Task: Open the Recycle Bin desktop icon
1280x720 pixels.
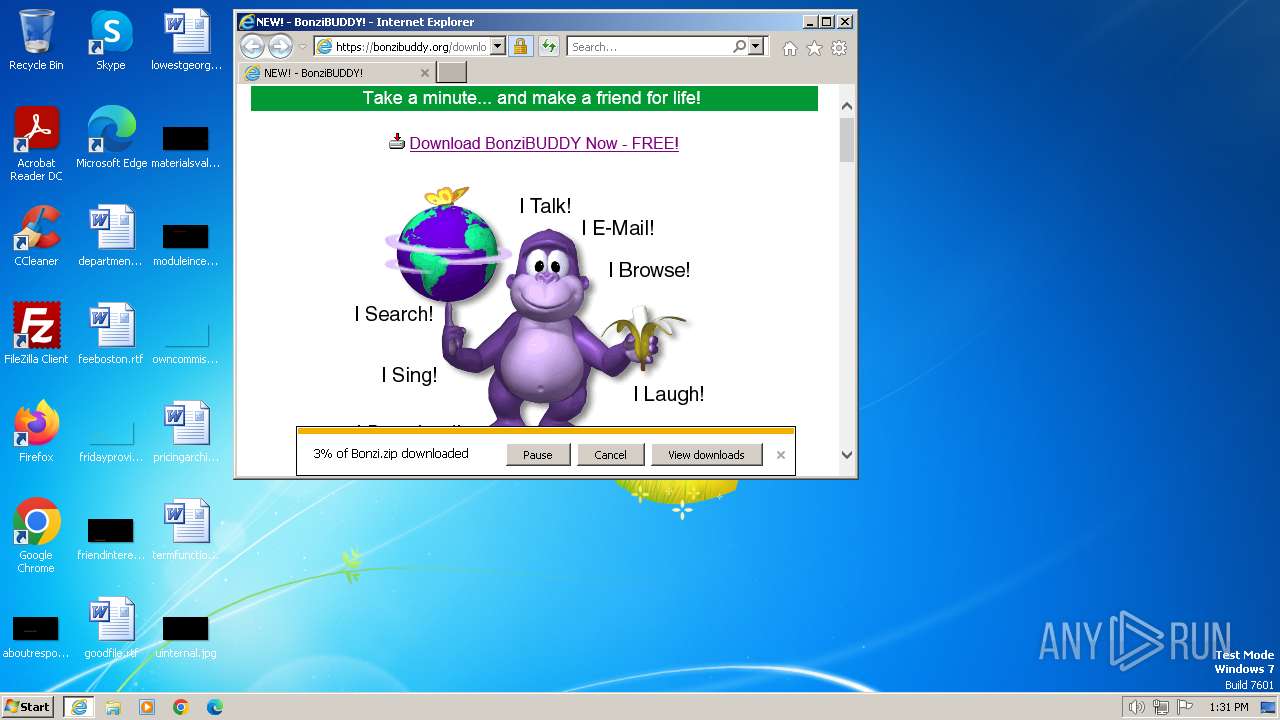Action: (x=36, y=40)
